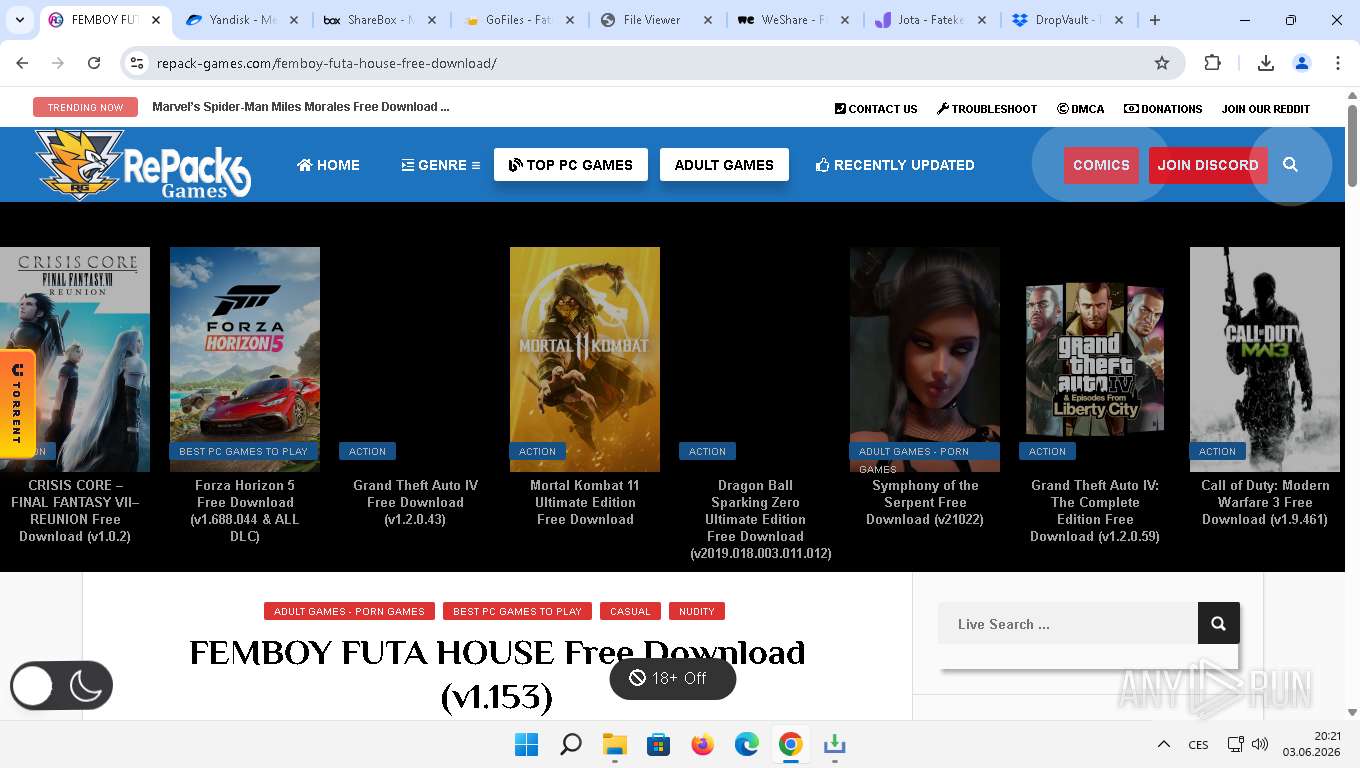Open File Explorer from the taskbar
This screenshot has width=1360, height=768.
click(x=614, y=744)
